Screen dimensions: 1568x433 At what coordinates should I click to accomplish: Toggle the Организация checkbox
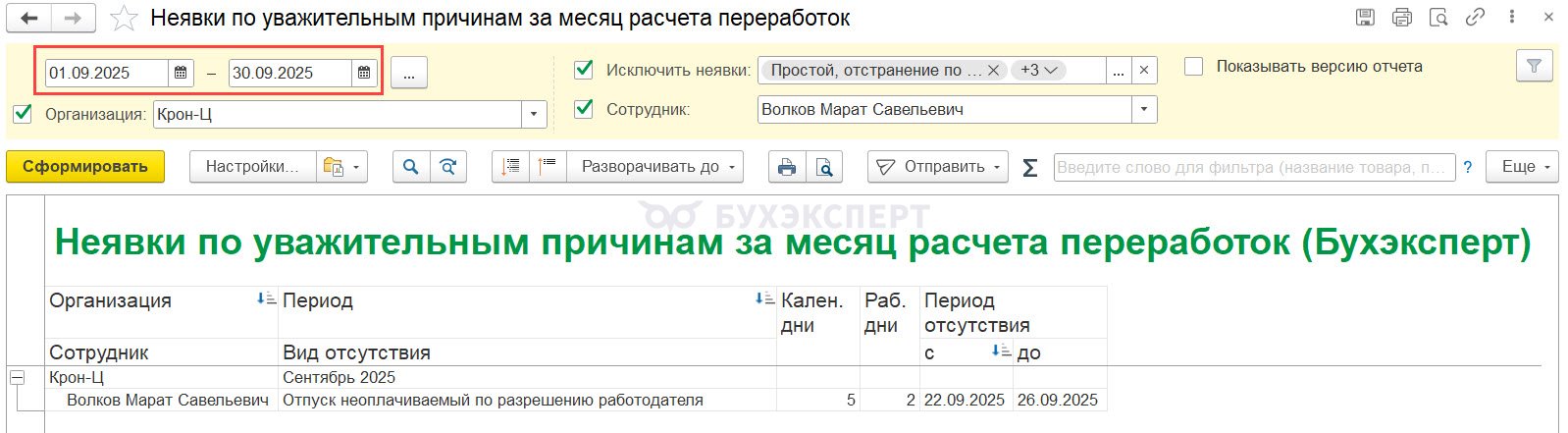(23, 114)
